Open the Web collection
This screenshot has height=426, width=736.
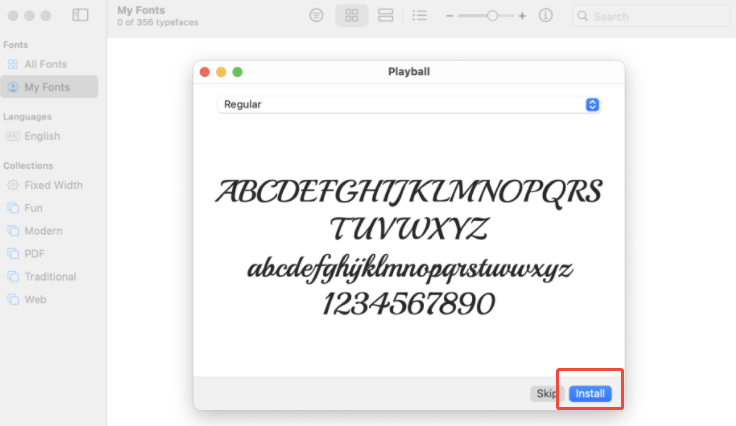click(x=49, y=299)
